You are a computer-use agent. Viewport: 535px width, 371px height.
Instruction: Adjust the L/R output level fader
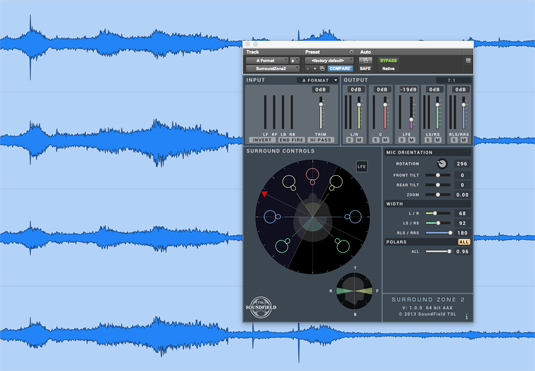pyautogui.click(x=359, y=104)
